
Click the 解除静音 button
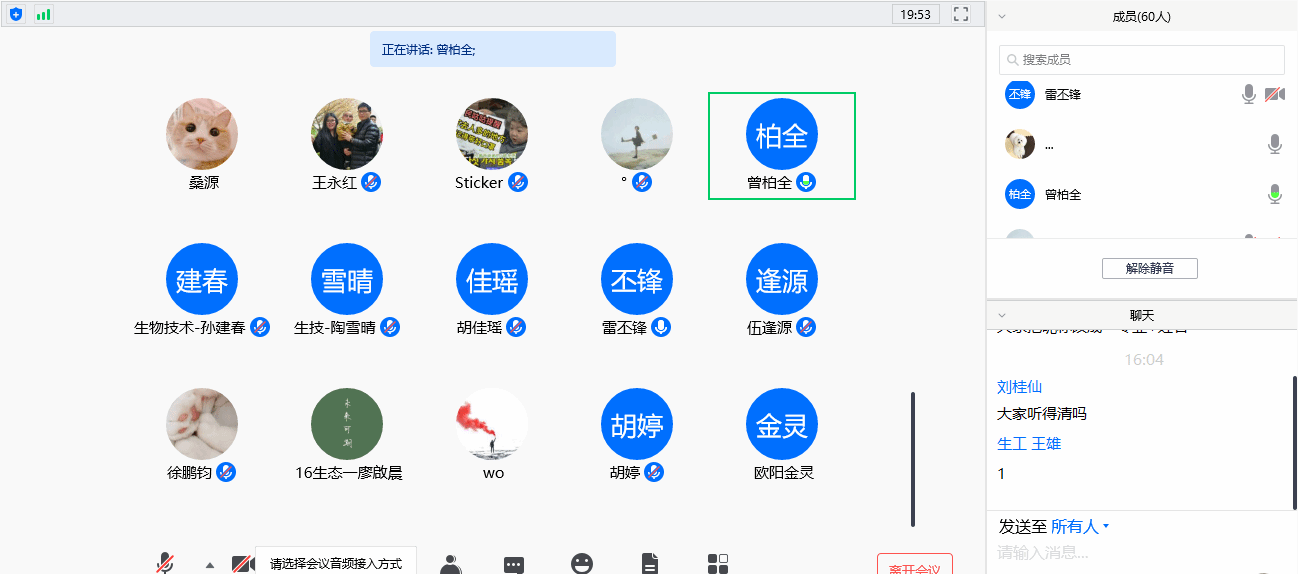click(1149, 268)
